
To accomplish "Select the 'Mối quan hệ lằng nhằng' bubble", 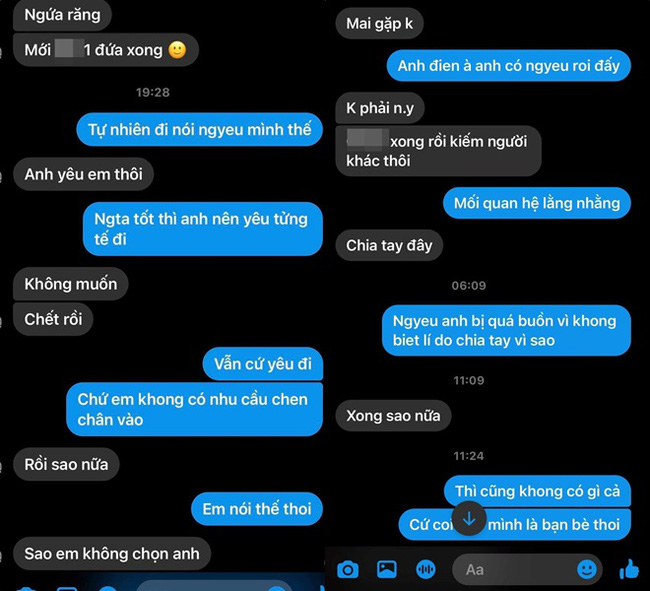I will tap(537, 203).
